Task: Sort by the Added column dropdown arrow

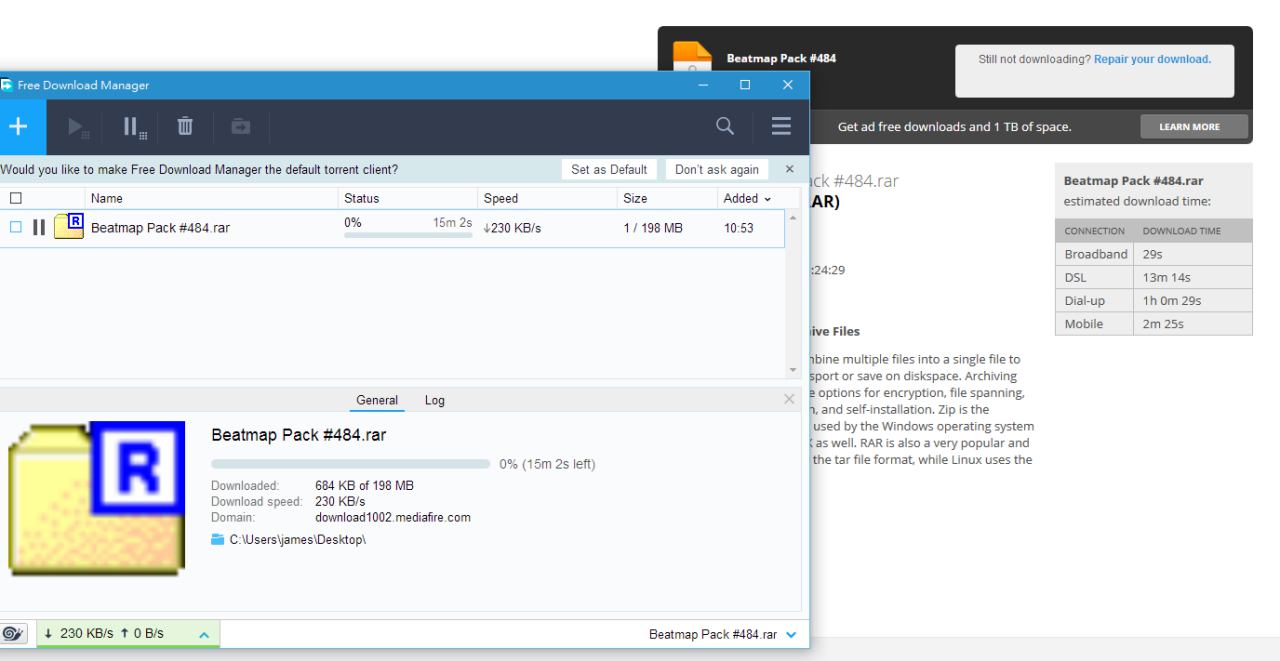Action: click(768, 199)
